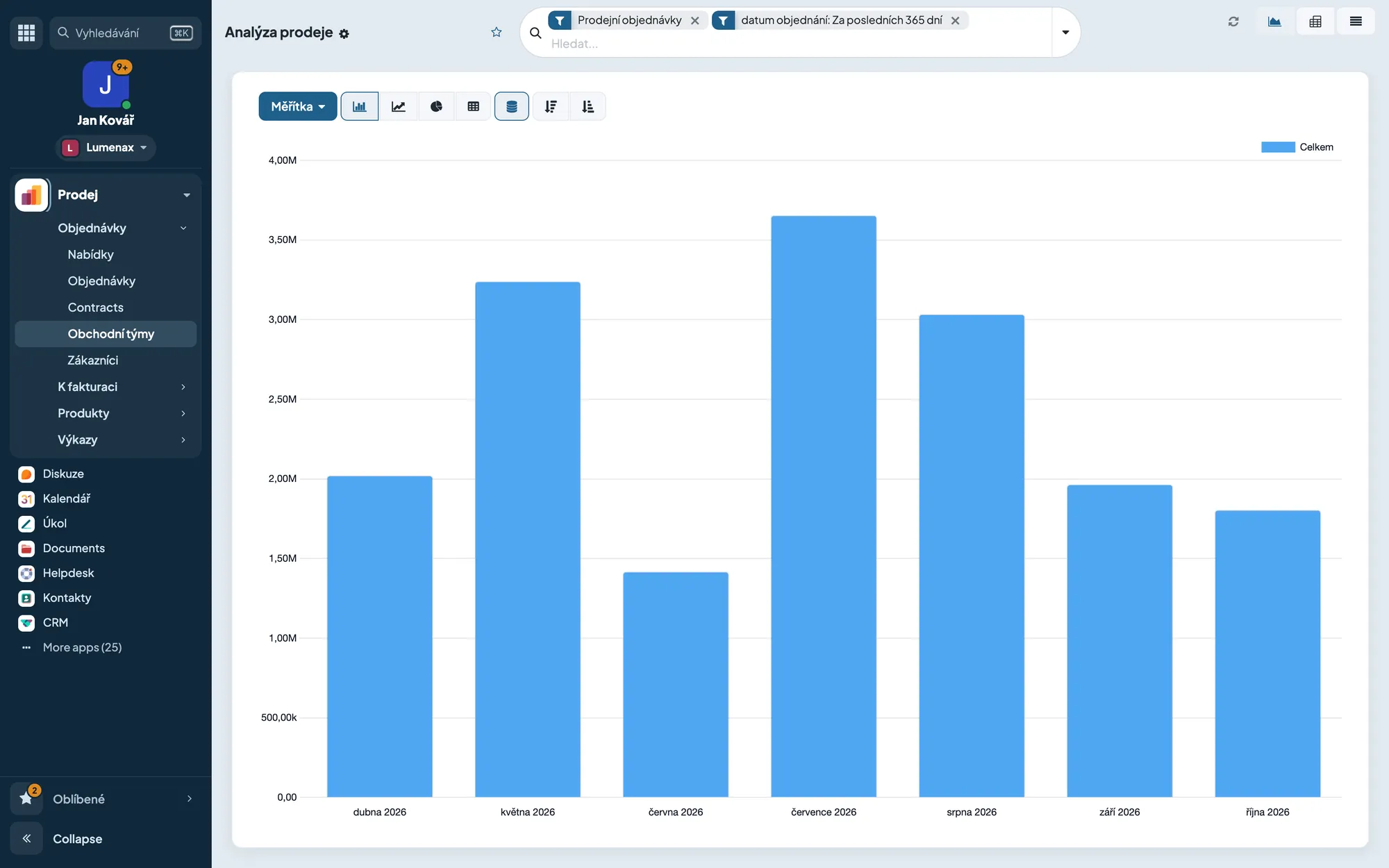Remove the Prodejní objednávky filter
The image size is (1389, 868).
pyautogui.click(x=694, y=21)
